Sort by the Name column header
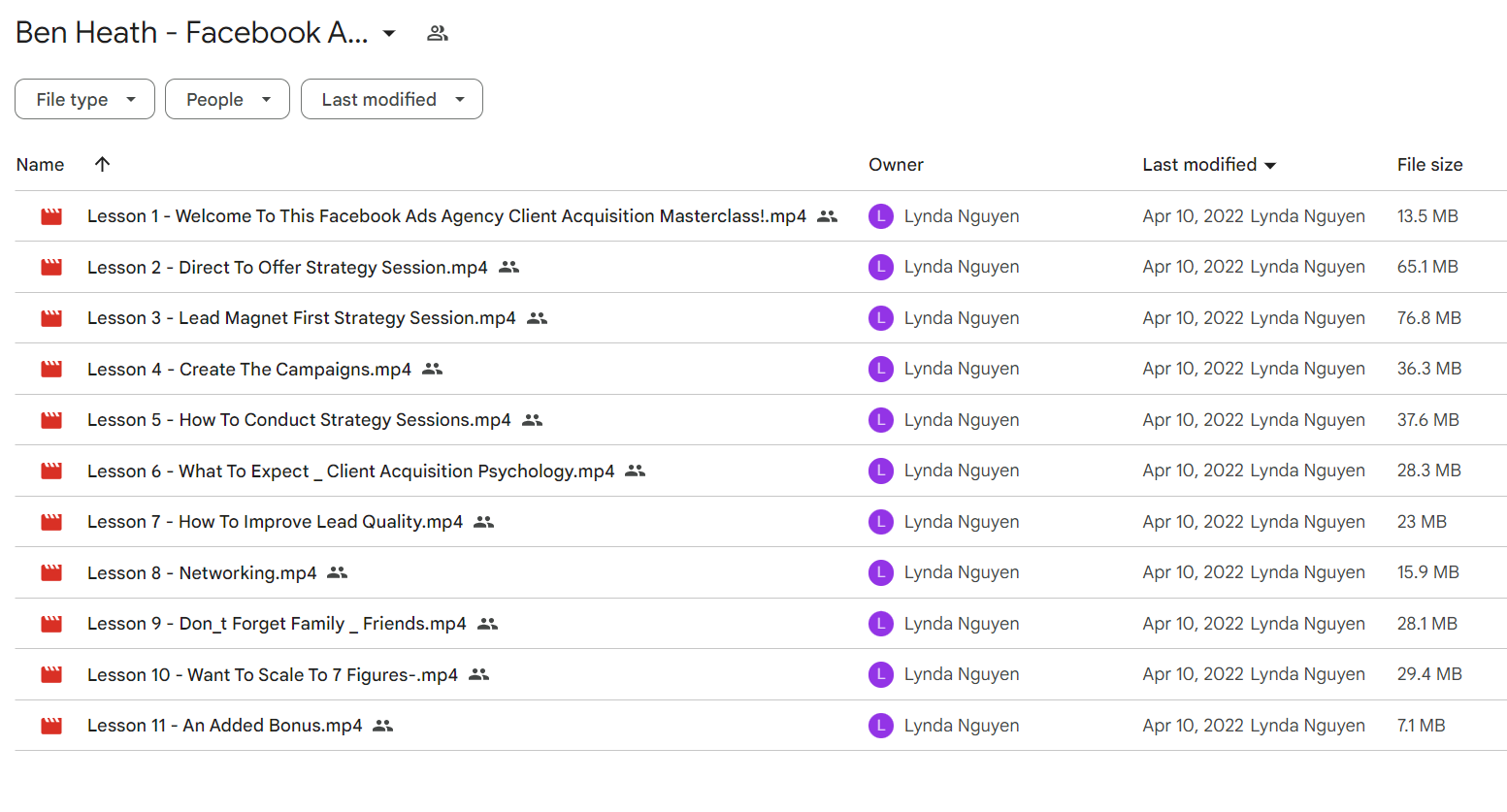 coord(40,165)
